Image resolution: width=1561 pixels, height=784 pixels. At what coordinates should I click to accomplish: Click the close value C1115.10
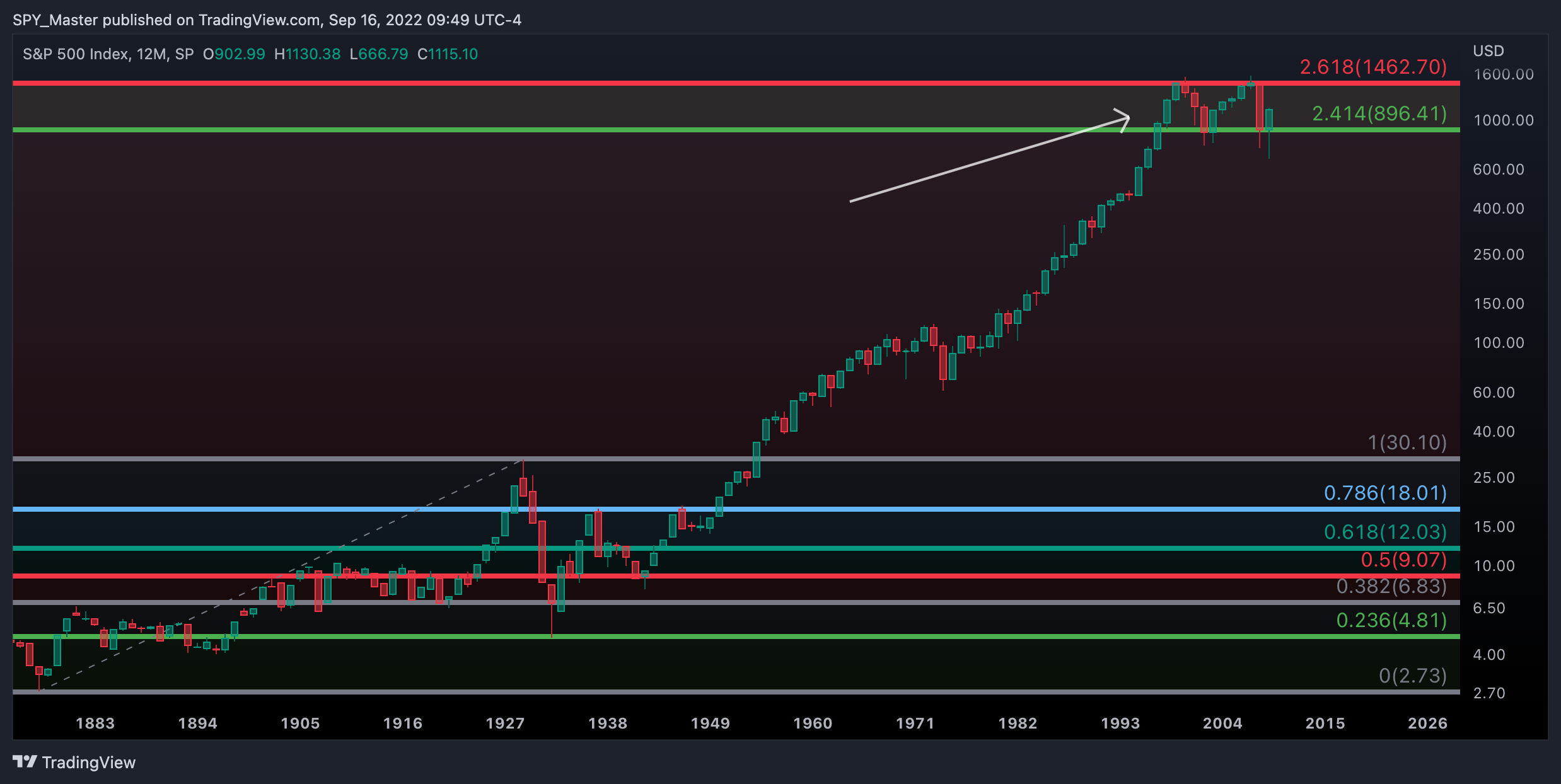(x=448, y=54)
